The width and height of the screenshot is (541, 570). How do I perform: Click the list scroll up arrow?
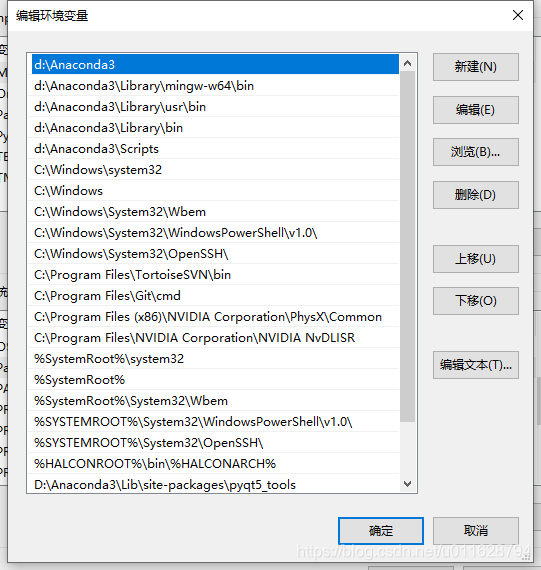[408, 64]
